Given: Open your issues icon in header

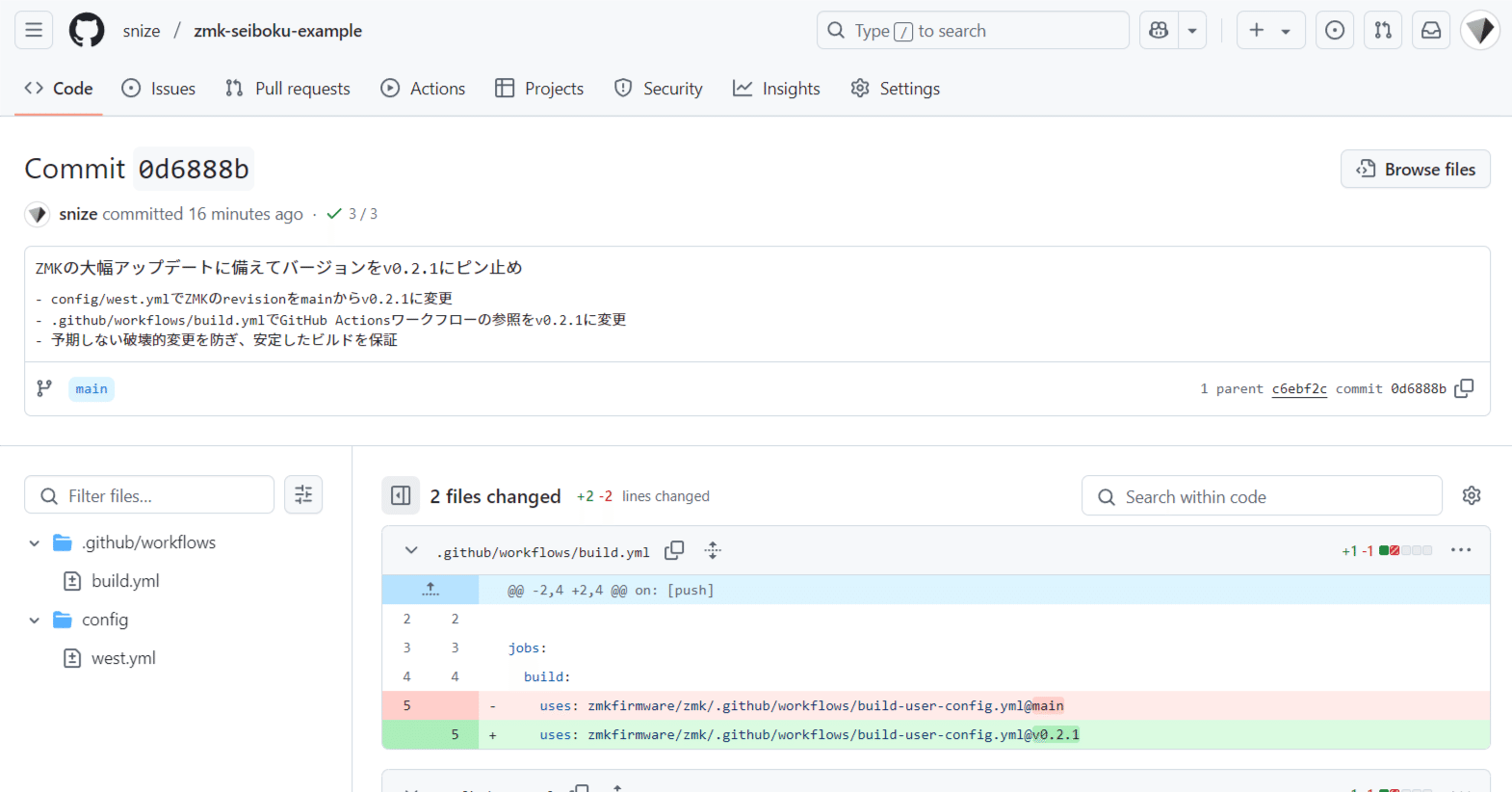Looking at the screenshot, I should (1335, 31).
